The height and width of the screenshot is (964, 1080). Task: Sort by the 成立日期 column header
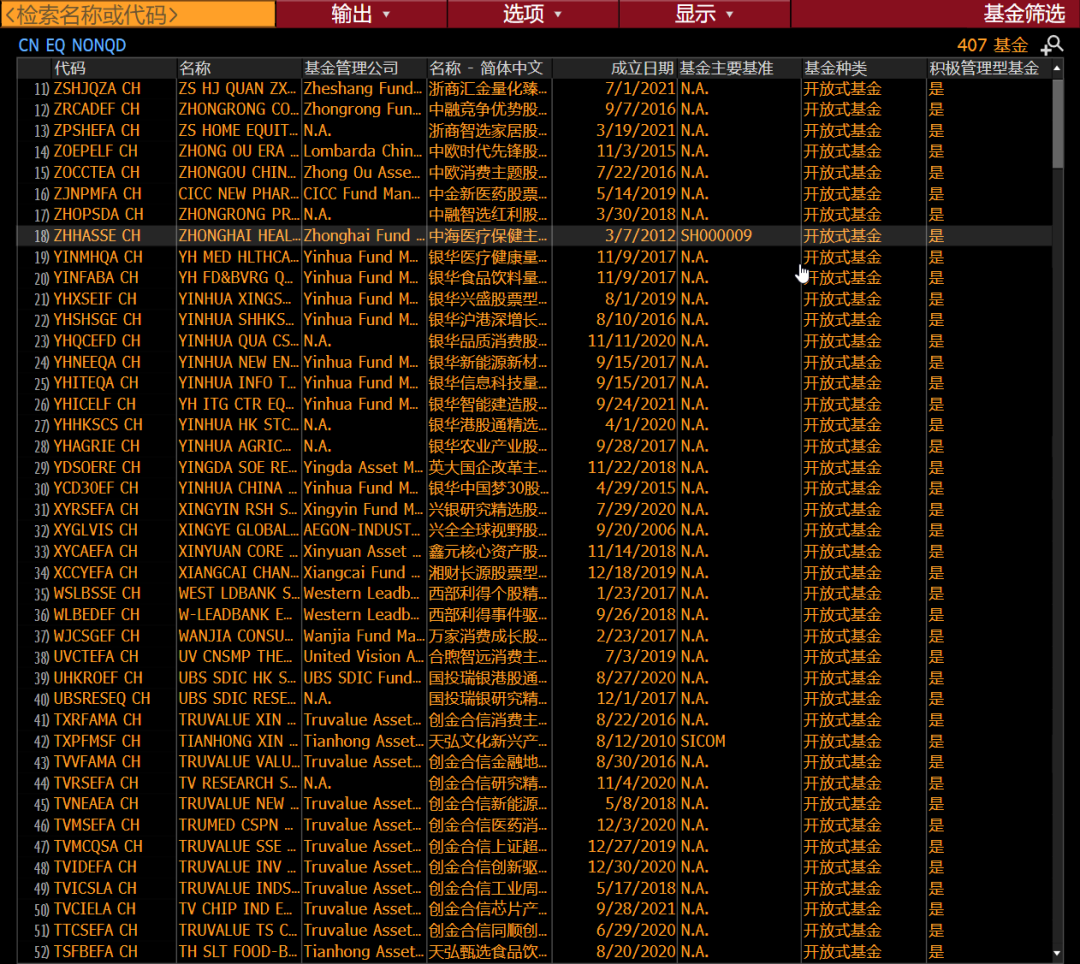pos(642,68)
